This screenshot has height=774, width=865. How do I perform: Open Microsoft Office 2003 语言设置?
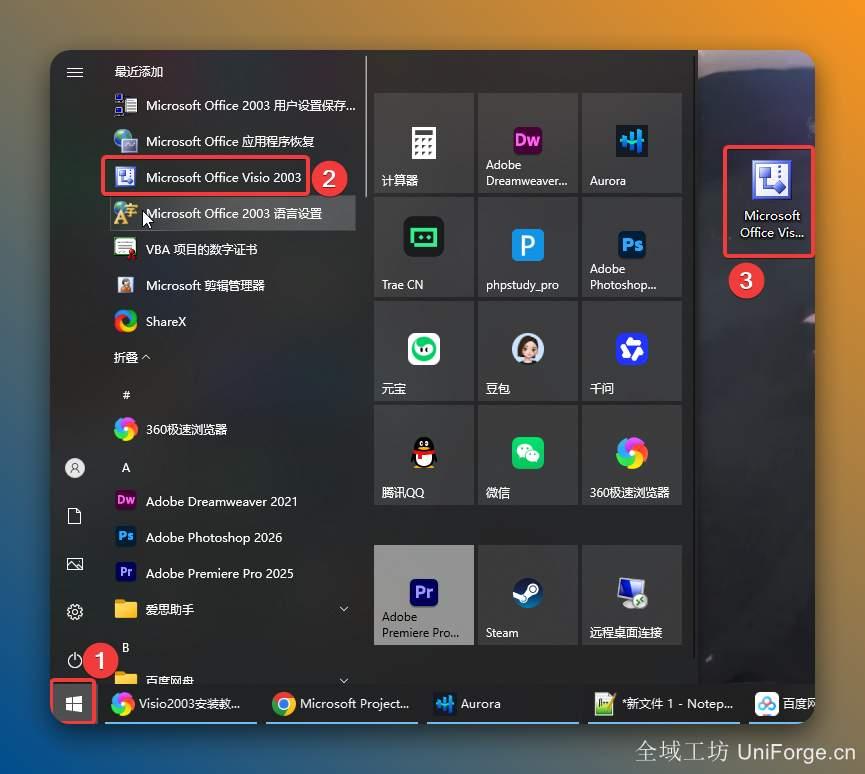click(233, 213)
